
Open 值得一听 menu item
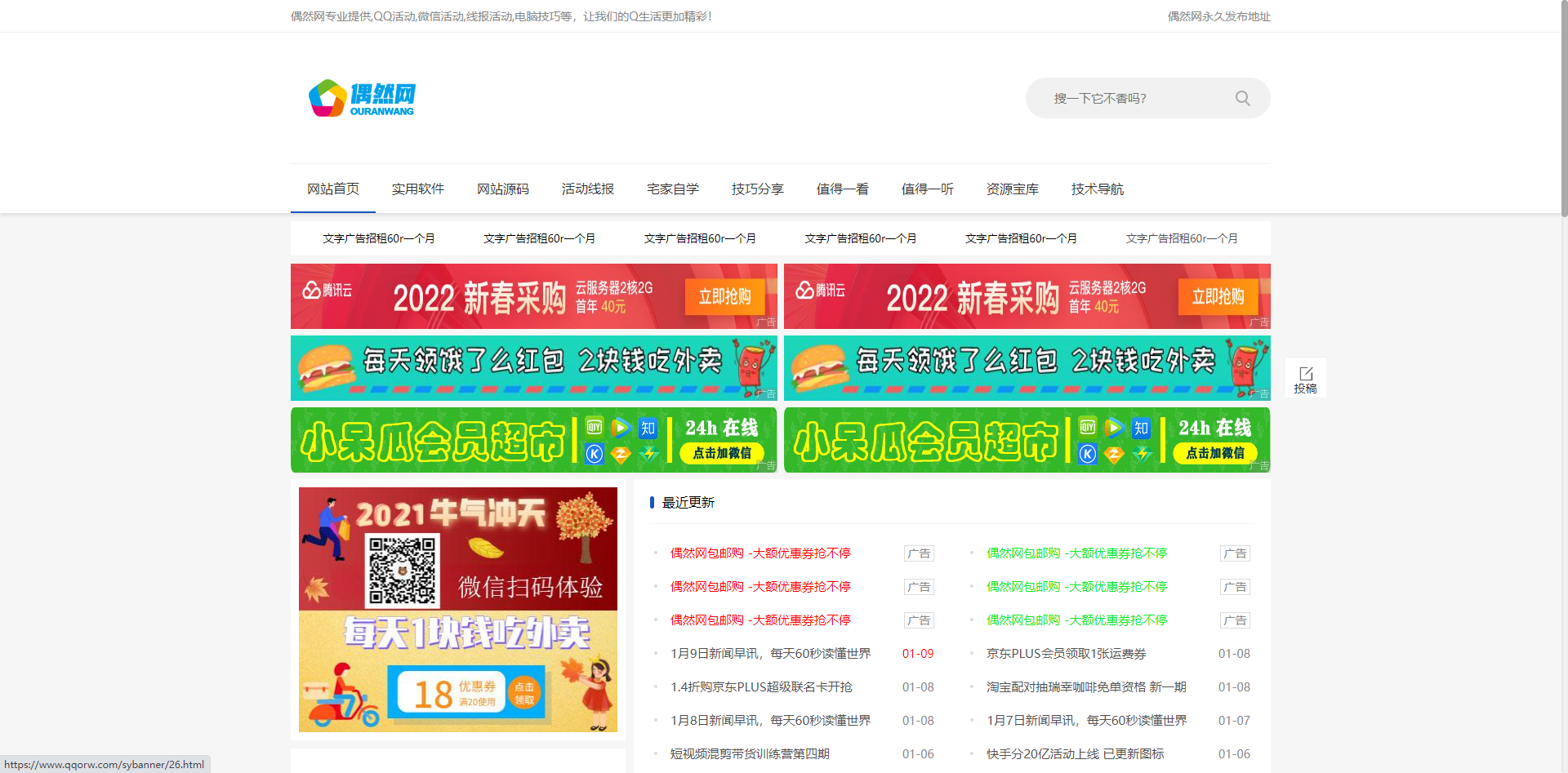click(x=928, y=189)
